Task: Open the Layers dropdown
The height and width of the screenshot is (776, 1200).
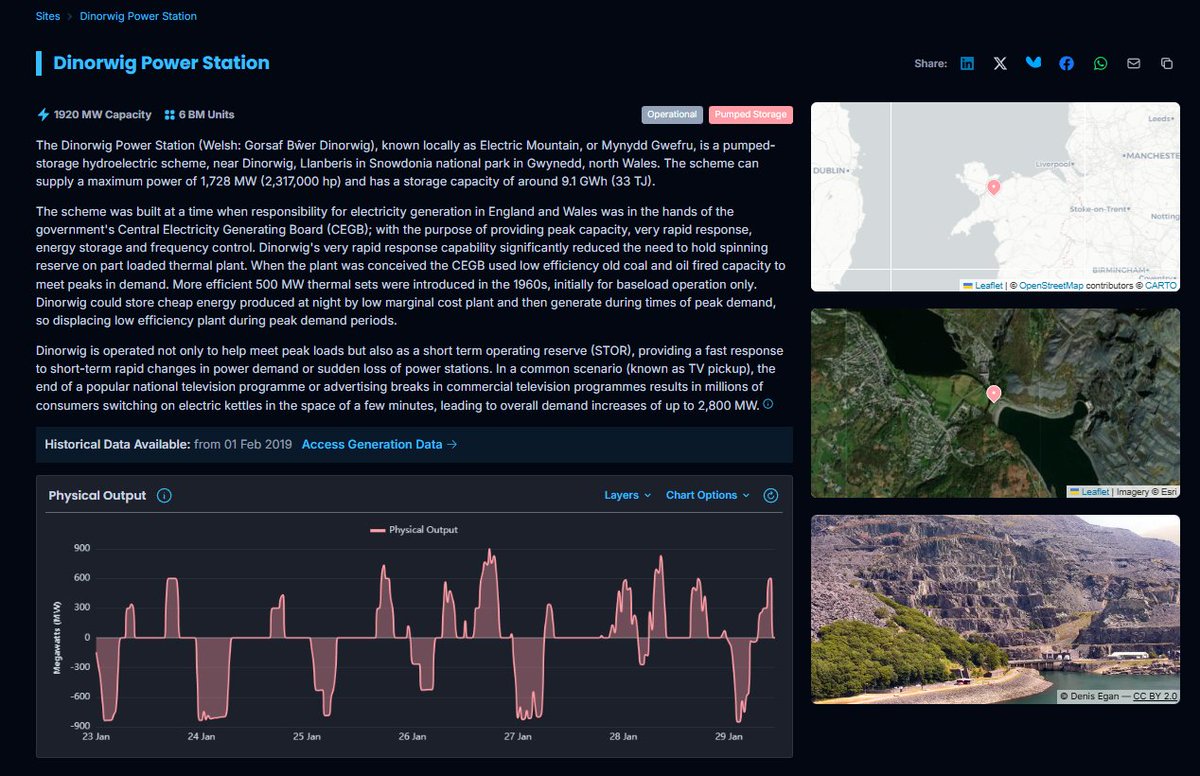Action: (x=628, y=495)
